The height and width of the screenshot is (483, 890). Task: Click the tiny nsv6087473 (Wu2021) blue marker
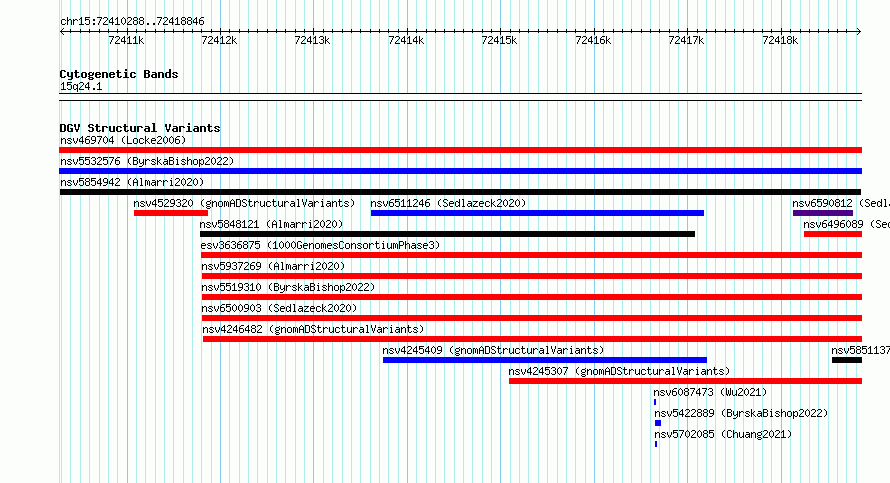point(655,402)
